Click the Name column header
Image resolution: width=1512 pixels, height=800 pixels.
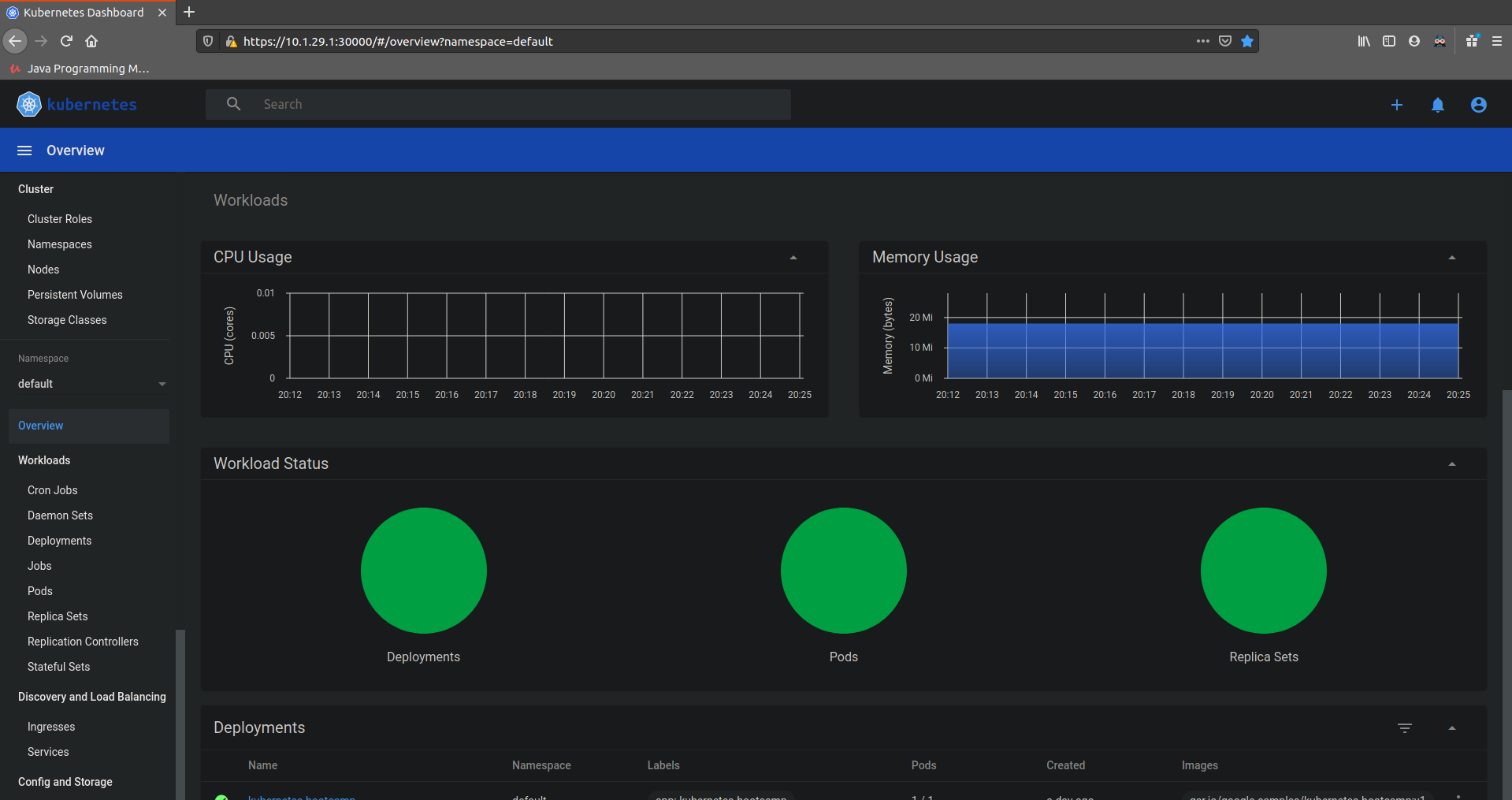click(263, 765)
